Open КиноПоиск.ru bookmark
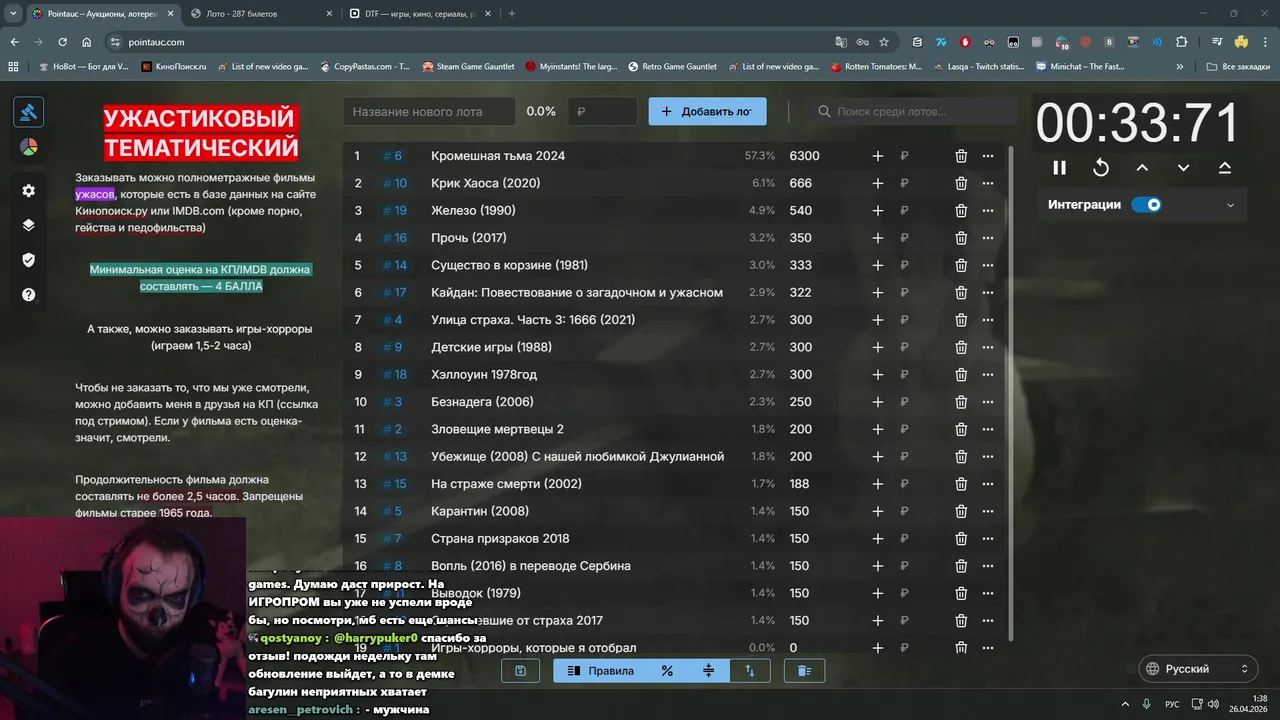The height and width of the screenshot is (720, 1280). point(174,67)
